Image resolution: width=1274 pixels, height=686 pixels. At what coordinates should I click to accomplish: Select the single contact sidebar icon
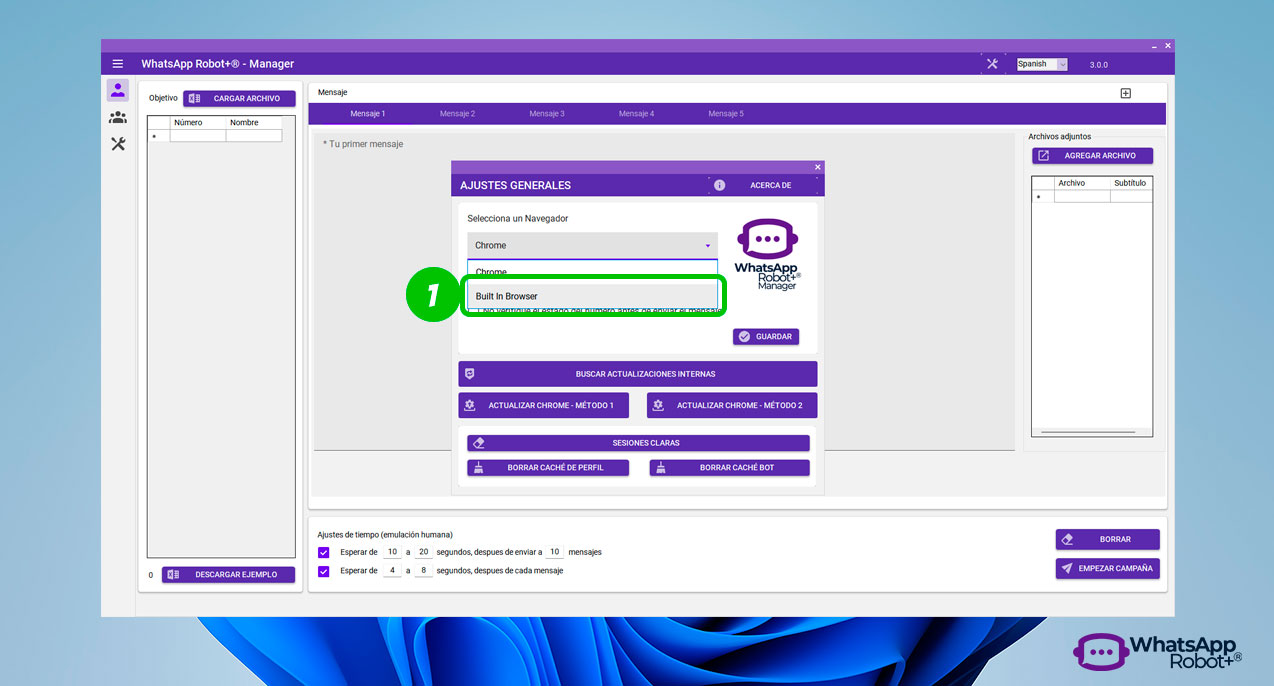[118, 90]
